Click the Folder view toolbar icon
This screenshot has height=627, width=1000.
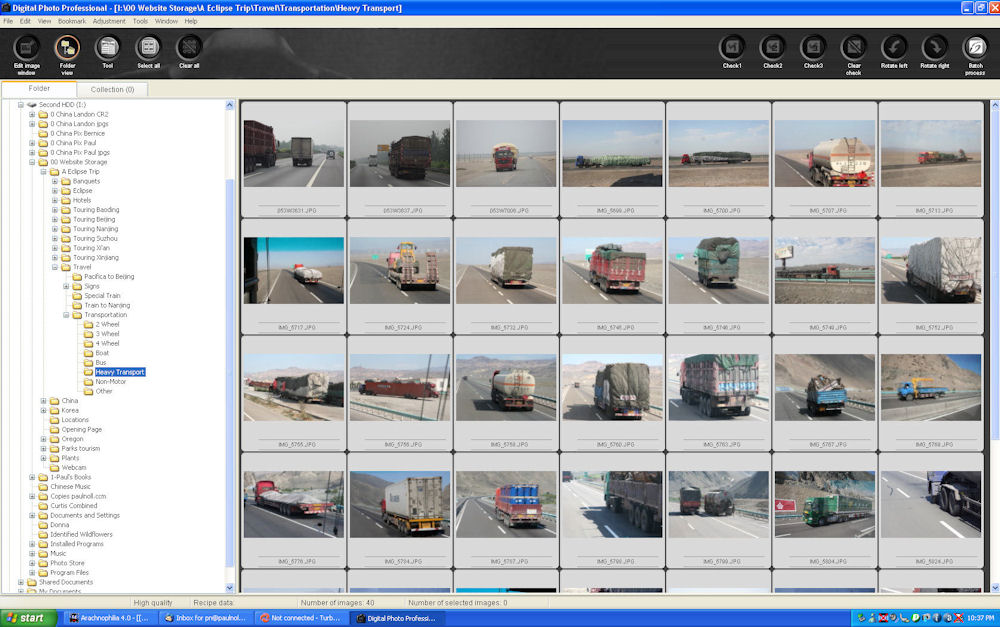[x=67, y=48]
